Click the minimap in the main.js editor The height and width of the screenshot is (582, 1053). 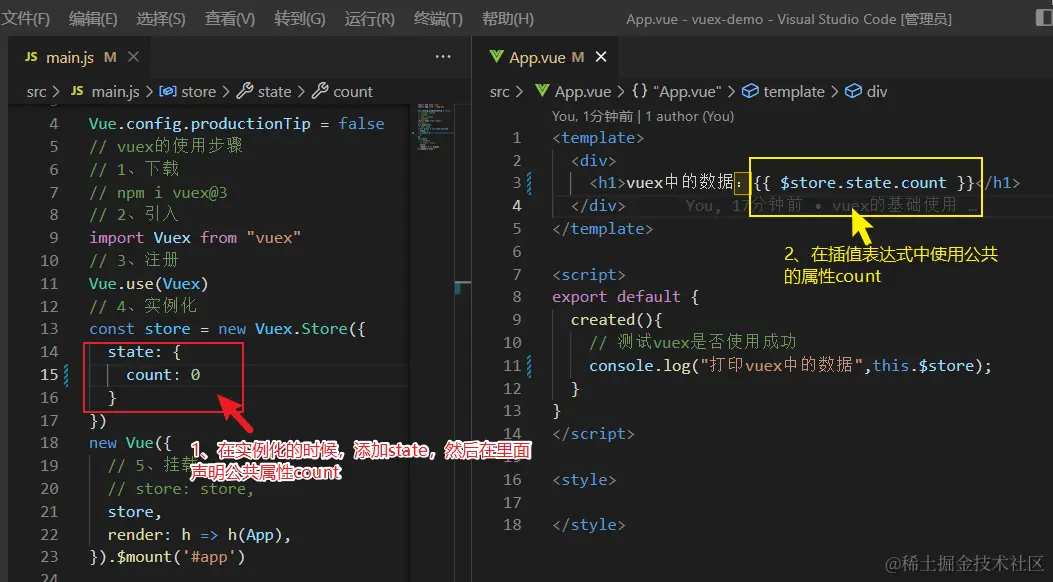point(433,128)
